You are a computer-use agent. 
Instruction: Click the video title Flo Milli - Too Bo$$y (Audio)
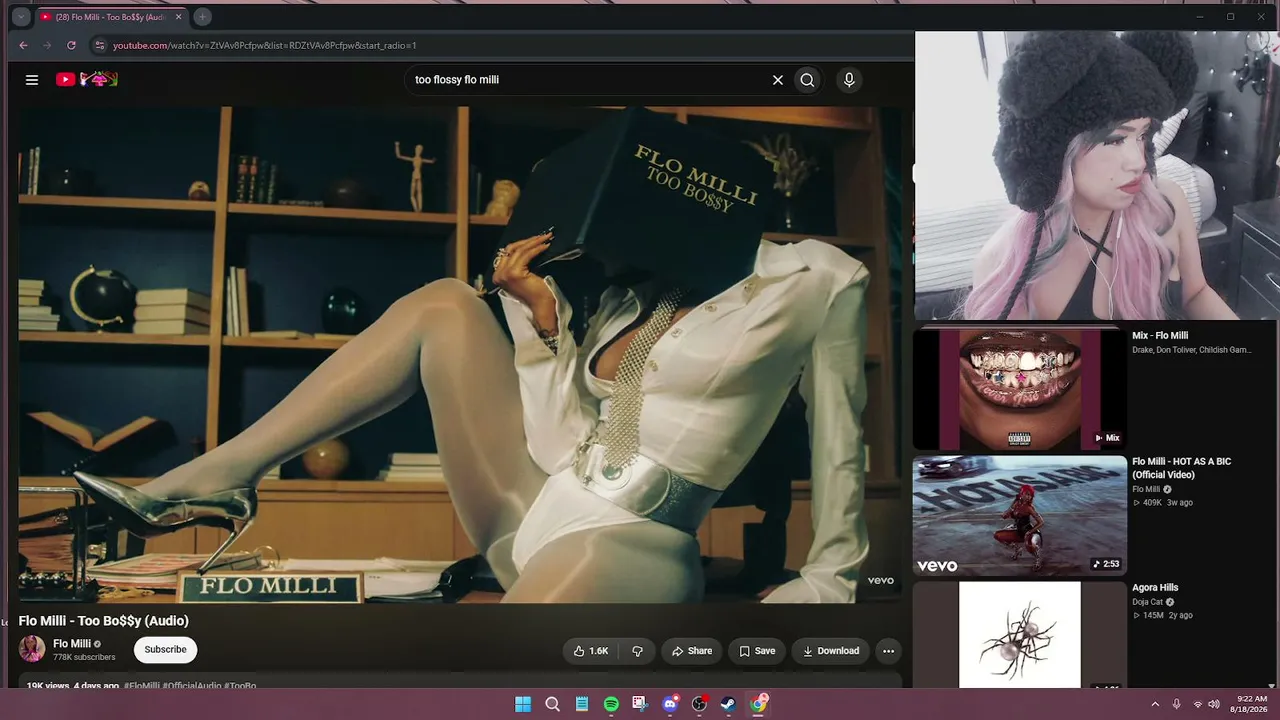[104, 621]
